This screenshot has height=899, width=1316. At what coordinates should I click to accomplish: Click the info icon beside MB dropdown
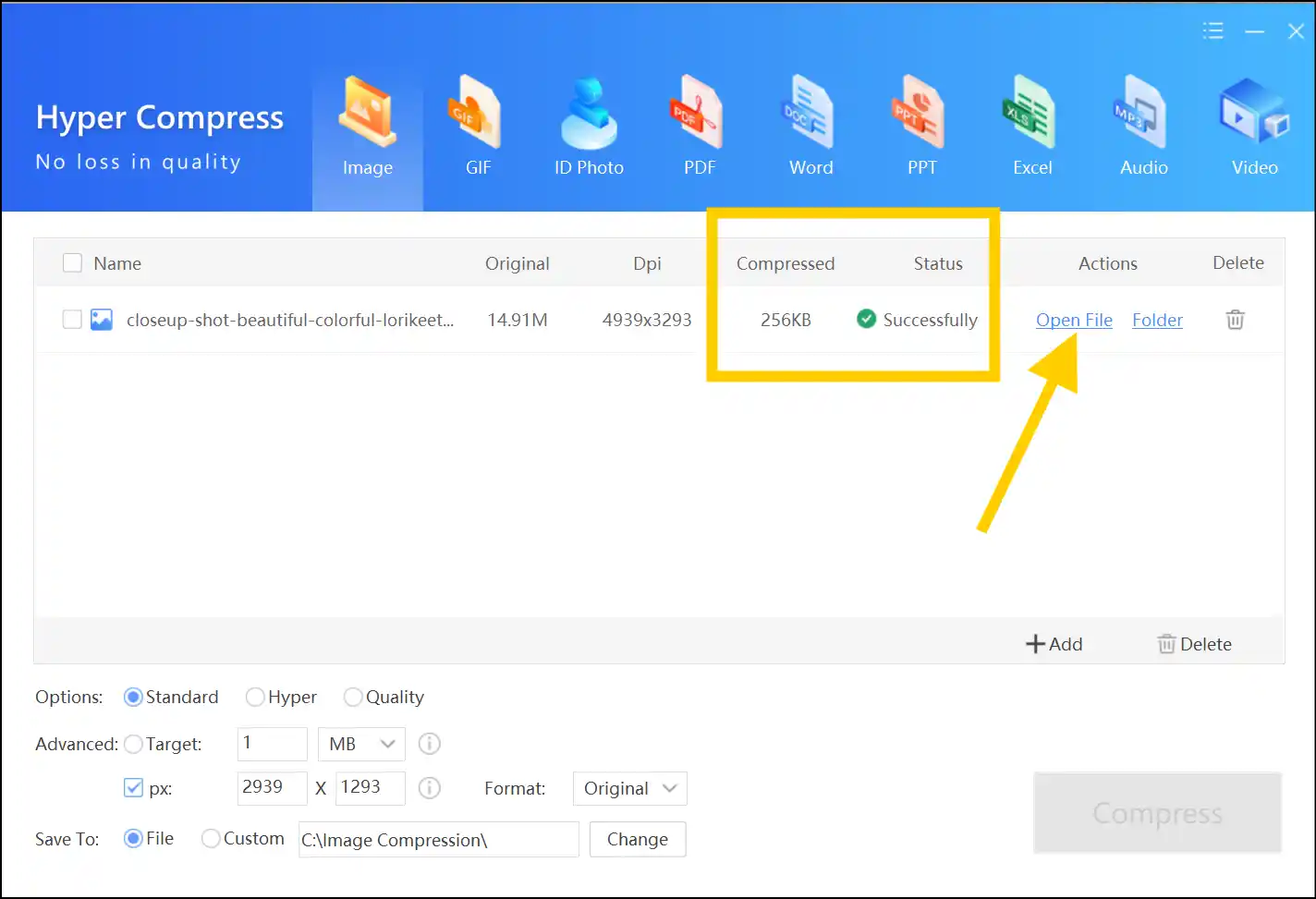(x=430, y=744)
